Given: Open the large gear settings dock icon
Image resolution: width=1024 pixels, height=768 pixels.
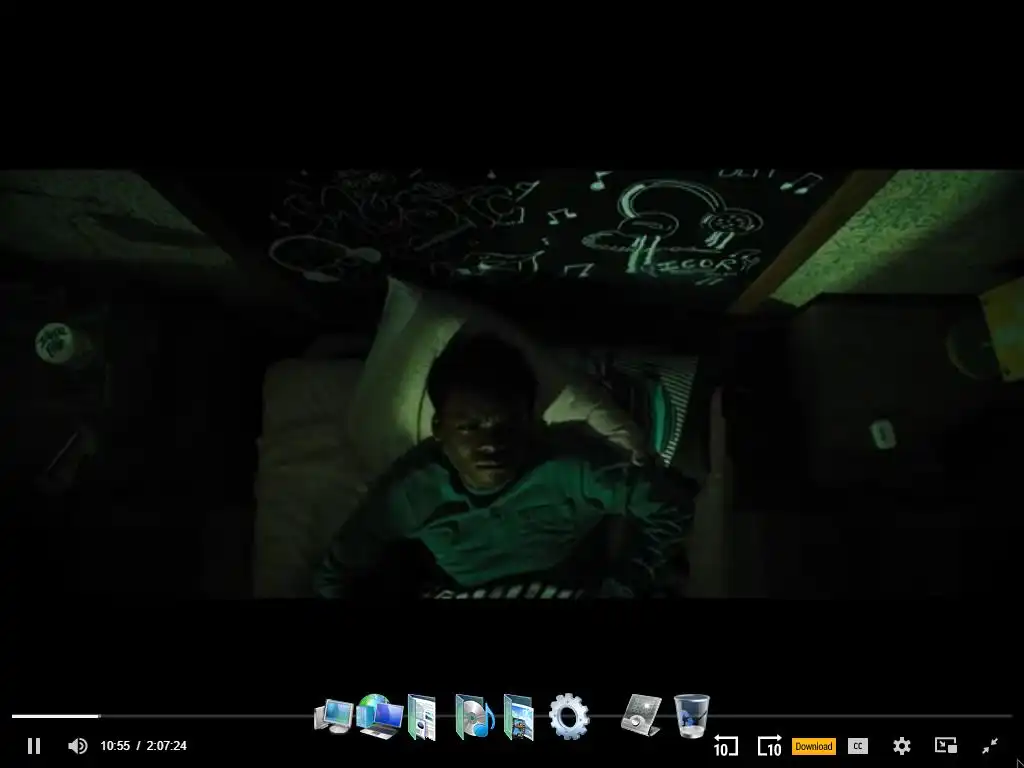Looking at the screenshot, I should point(569,716).
